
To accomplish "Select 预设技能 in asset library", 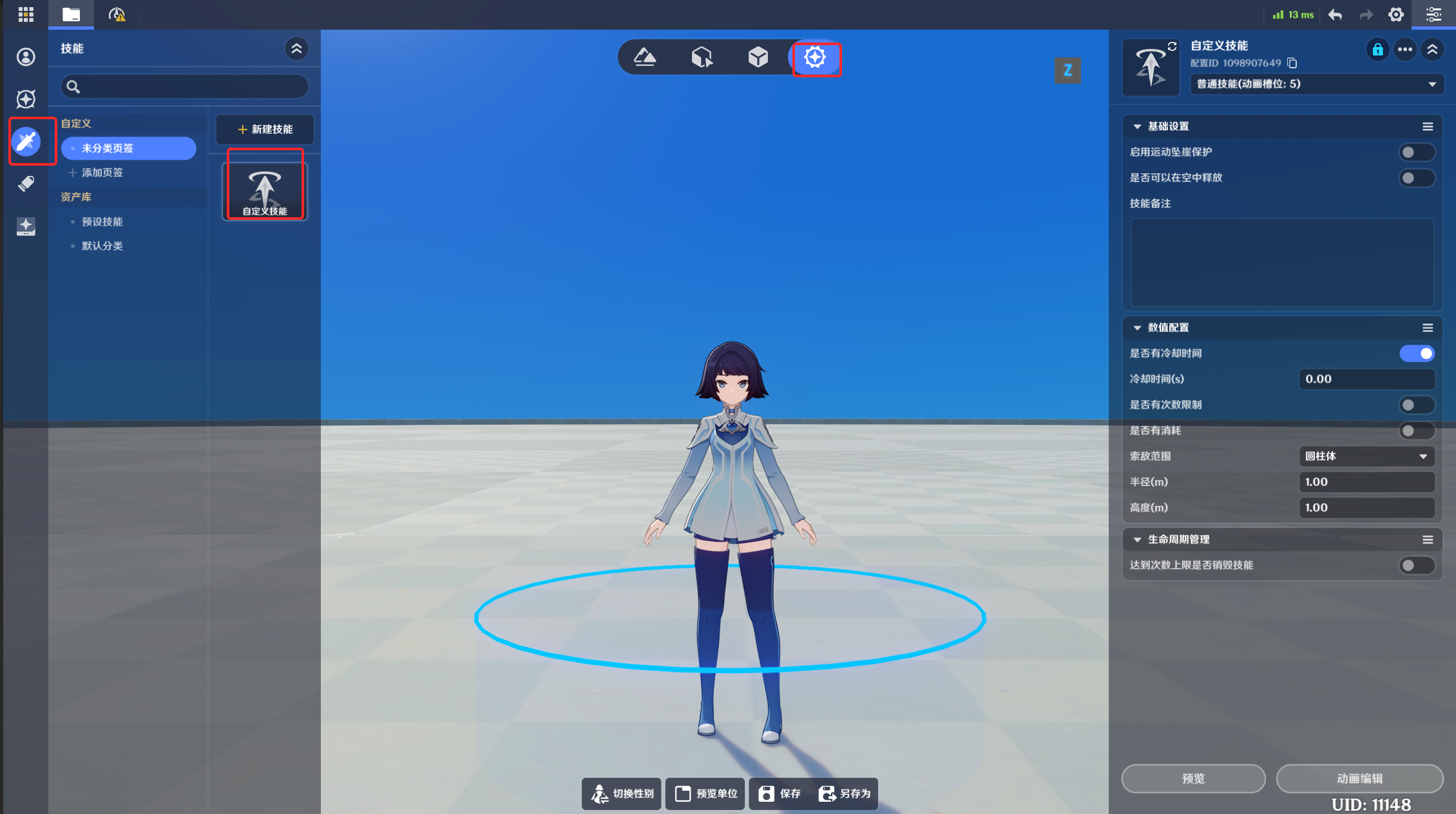I will (102, 222).
